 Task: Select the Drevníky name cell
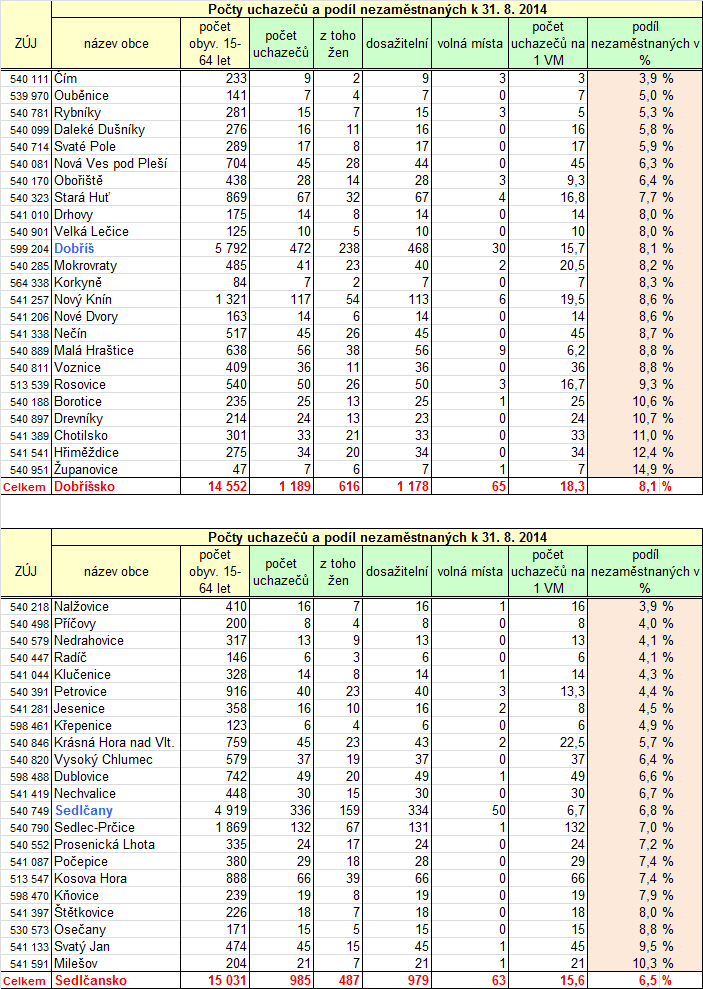click(116, 419)
